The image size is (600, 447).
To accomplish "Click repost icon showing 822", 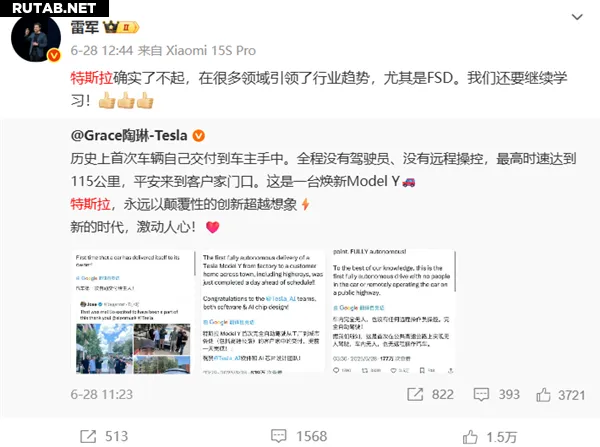I will pos(415,394).
